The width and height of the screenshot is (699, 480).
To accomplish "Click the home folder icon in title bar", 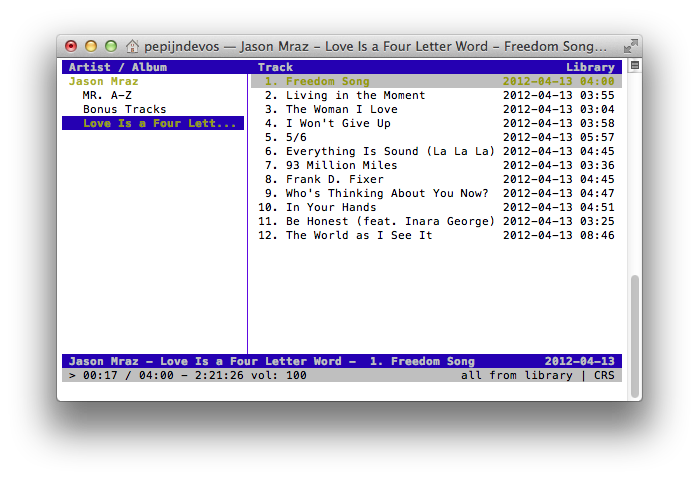I will click(x=132, y=46).
